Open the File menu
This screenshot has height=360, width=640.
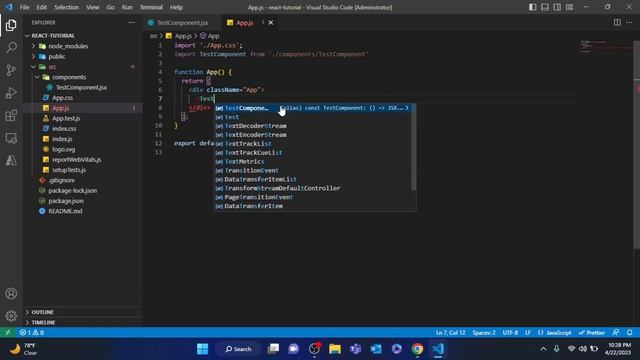(x=24, y=7)
